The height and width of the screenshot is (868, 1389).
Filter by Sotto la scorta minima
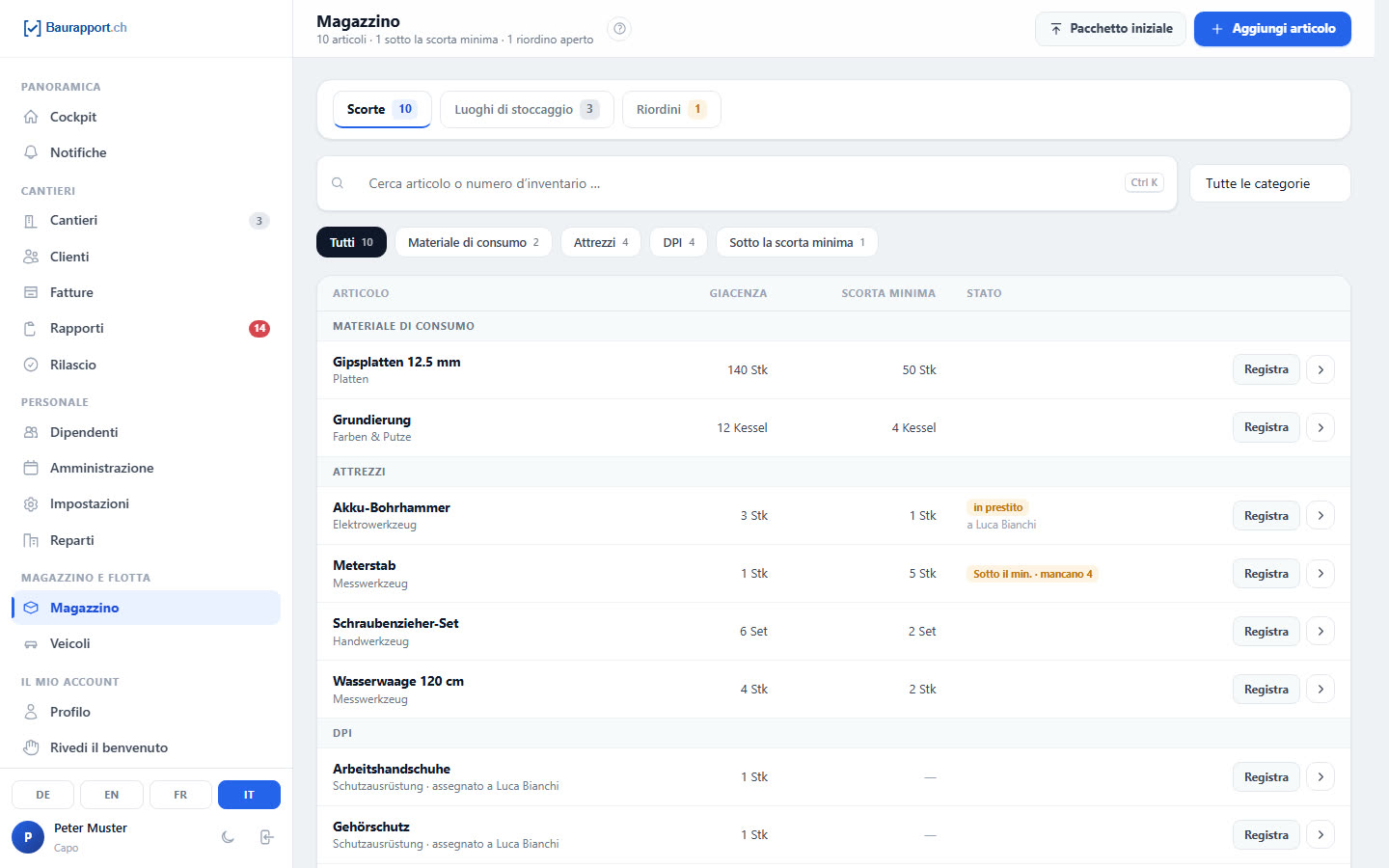click(x=797, y=242)
